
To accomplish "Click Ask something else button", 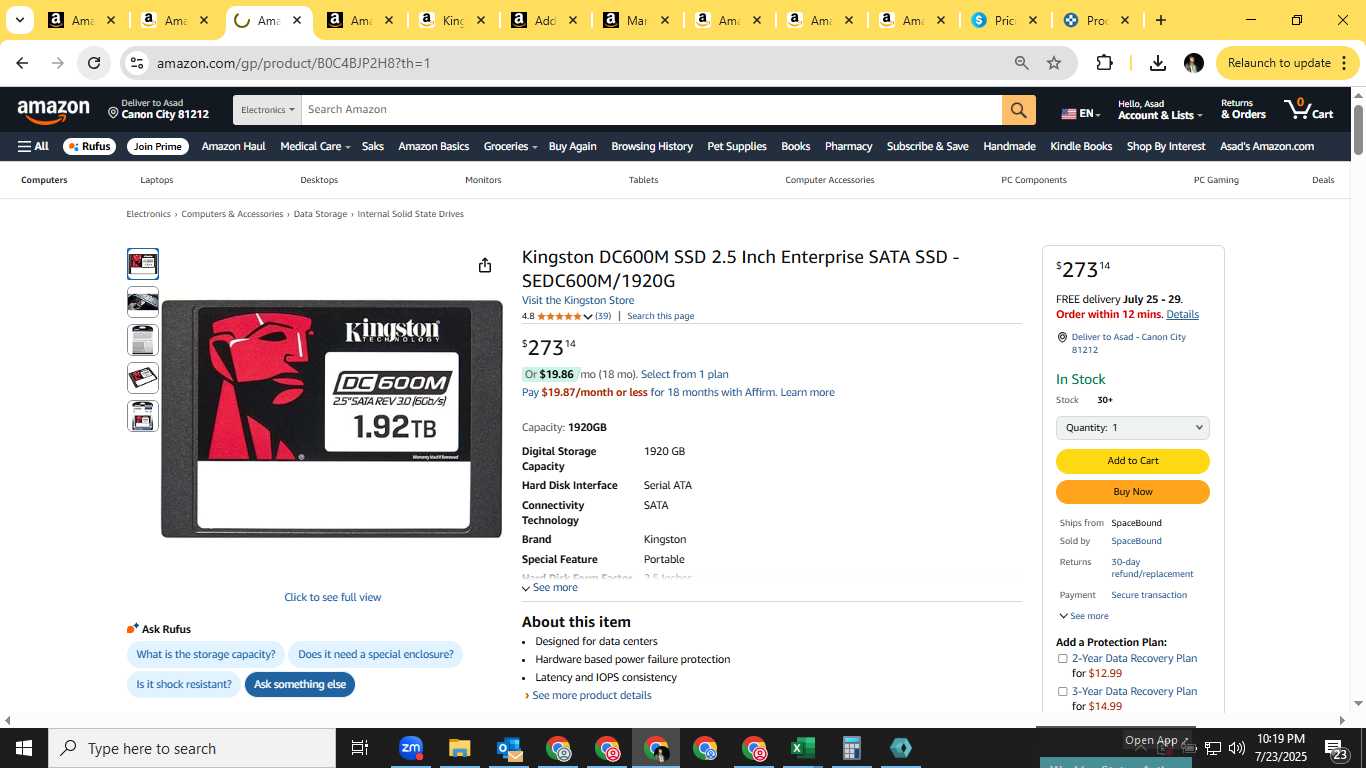I will tap(300, 685).
